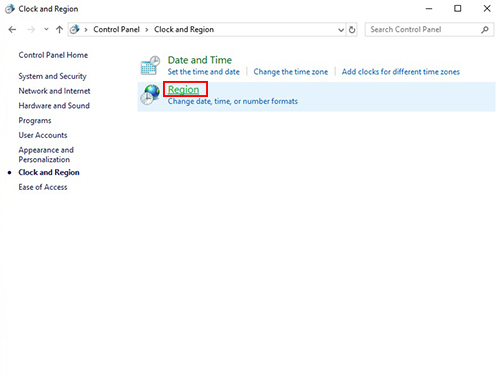Open Appearance and Personalization category

(46, 155)
